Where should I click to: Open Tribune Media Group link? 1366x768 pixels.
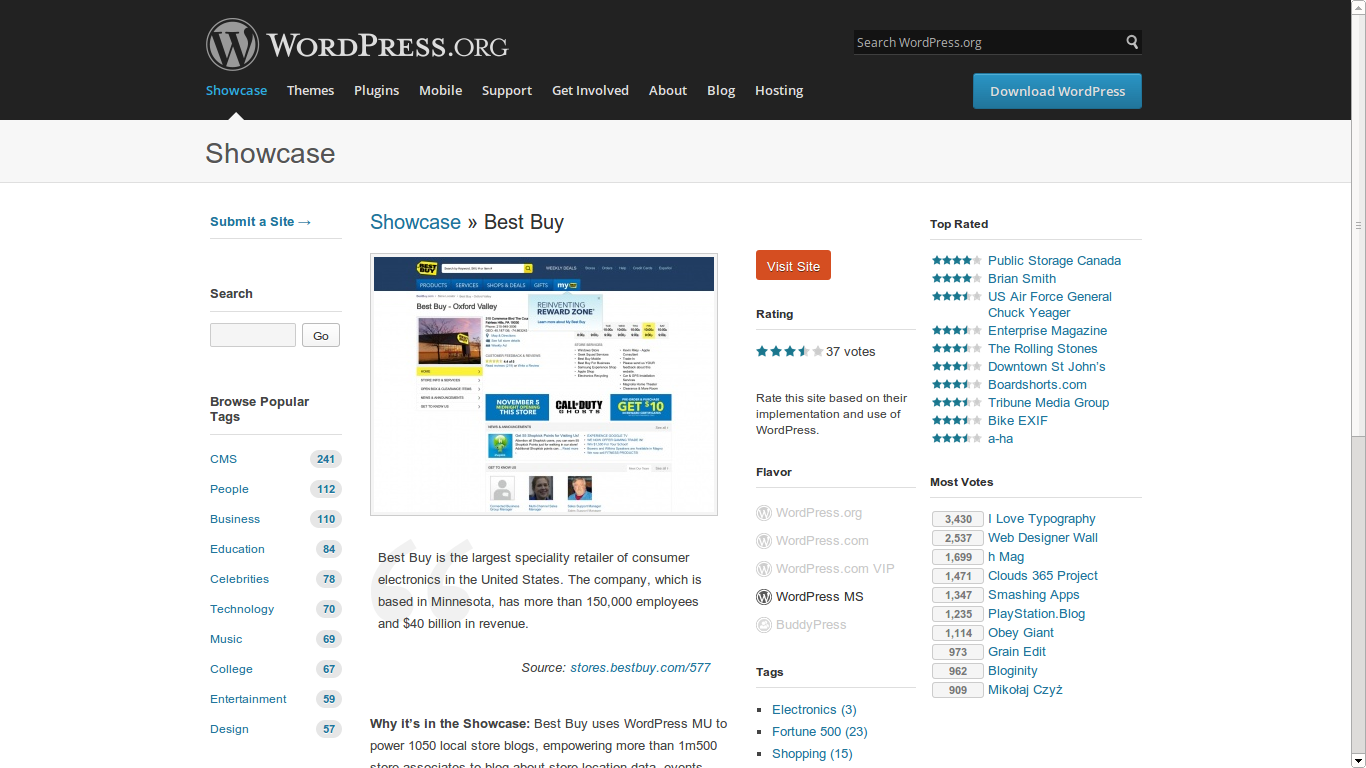click(1048, 403)
